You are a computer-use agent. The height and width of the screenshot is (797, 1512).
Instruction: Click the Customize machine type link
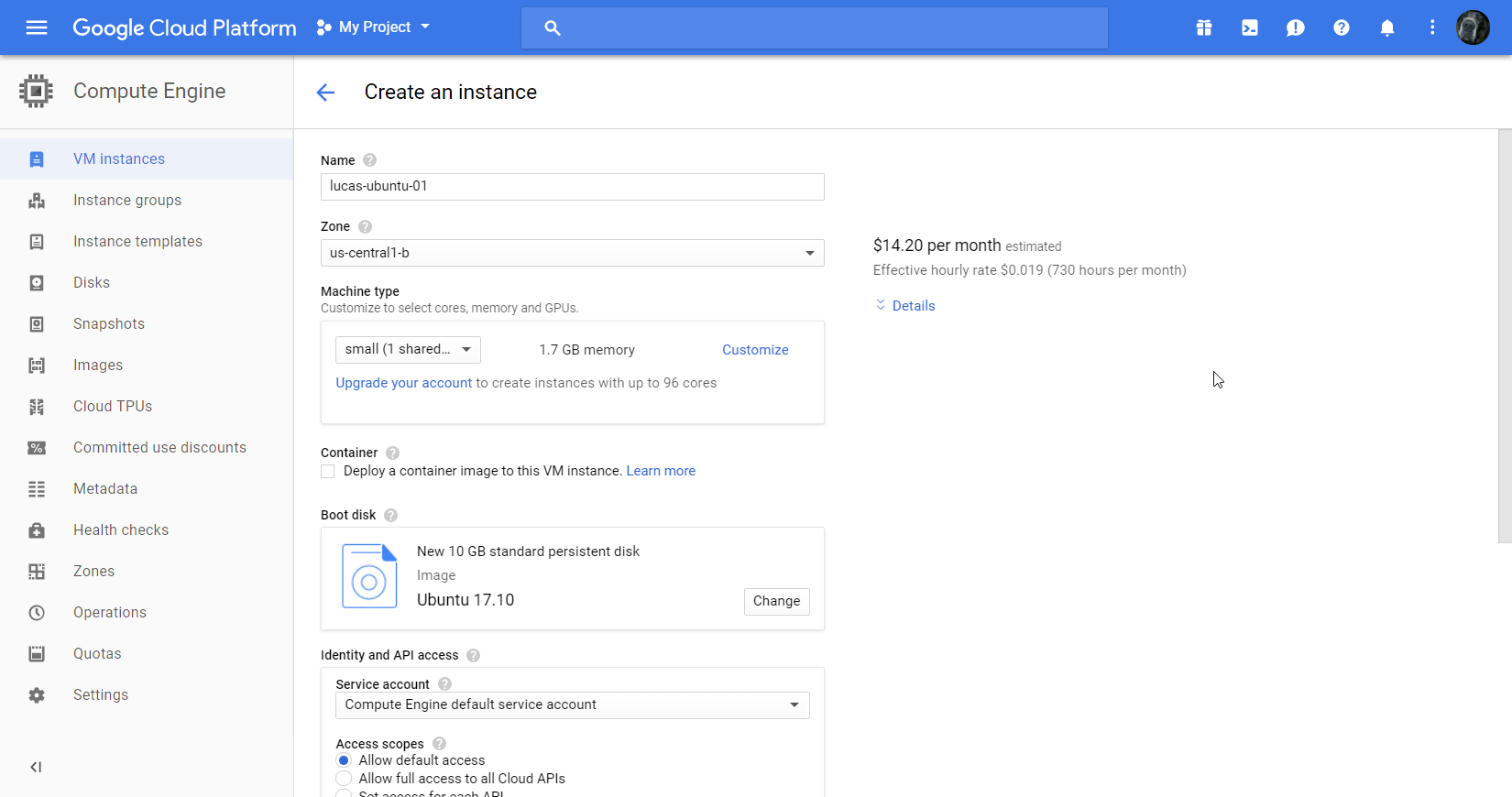755,350
